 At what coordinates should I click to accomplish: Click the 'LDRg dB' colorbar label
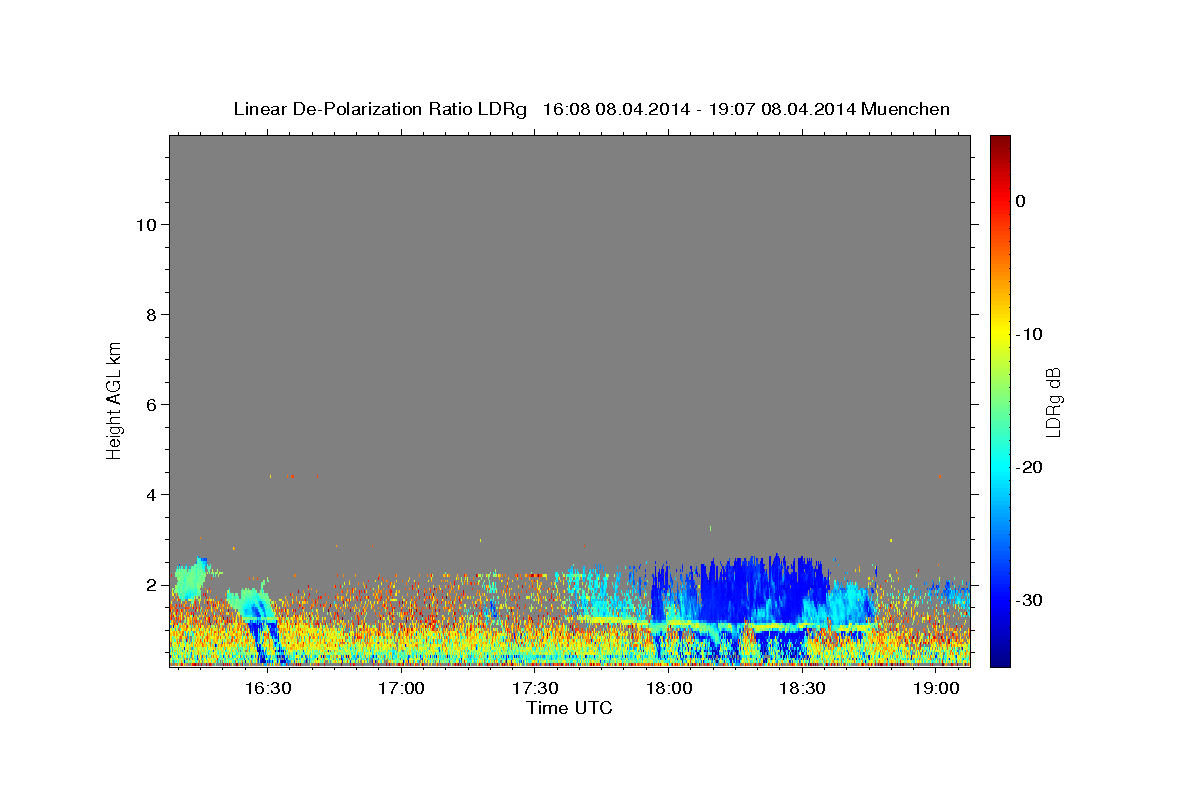click(1053, 403)
